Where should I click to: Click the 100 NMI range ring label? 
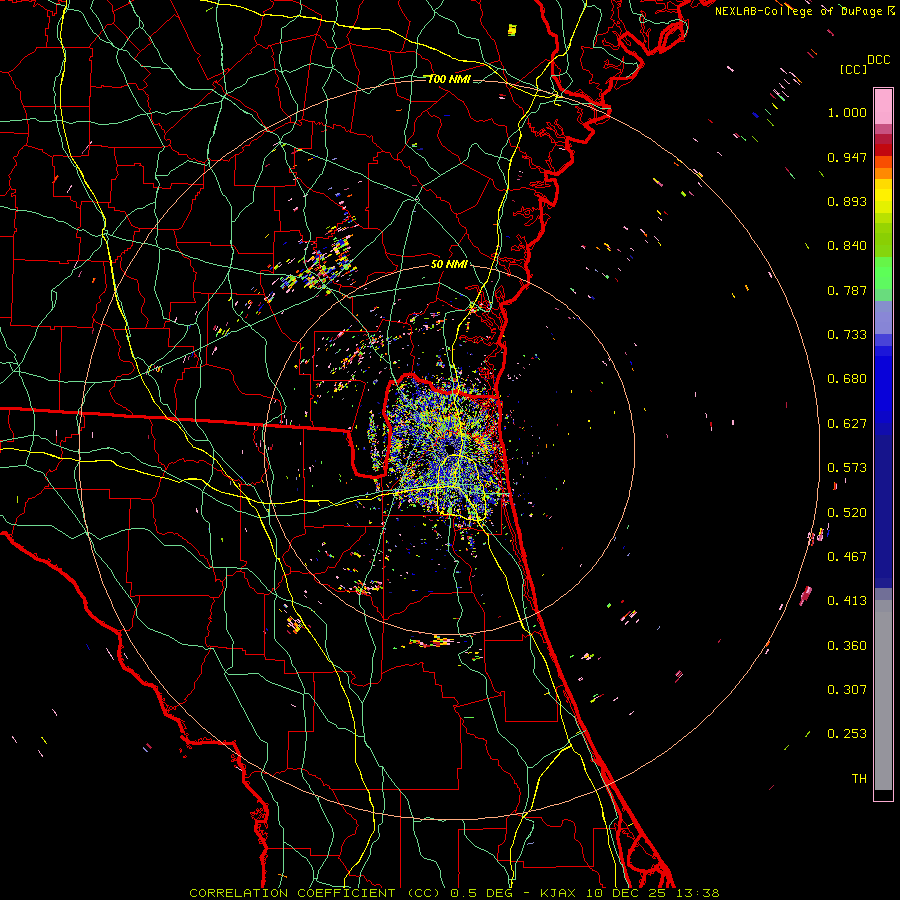click(449, 79)
